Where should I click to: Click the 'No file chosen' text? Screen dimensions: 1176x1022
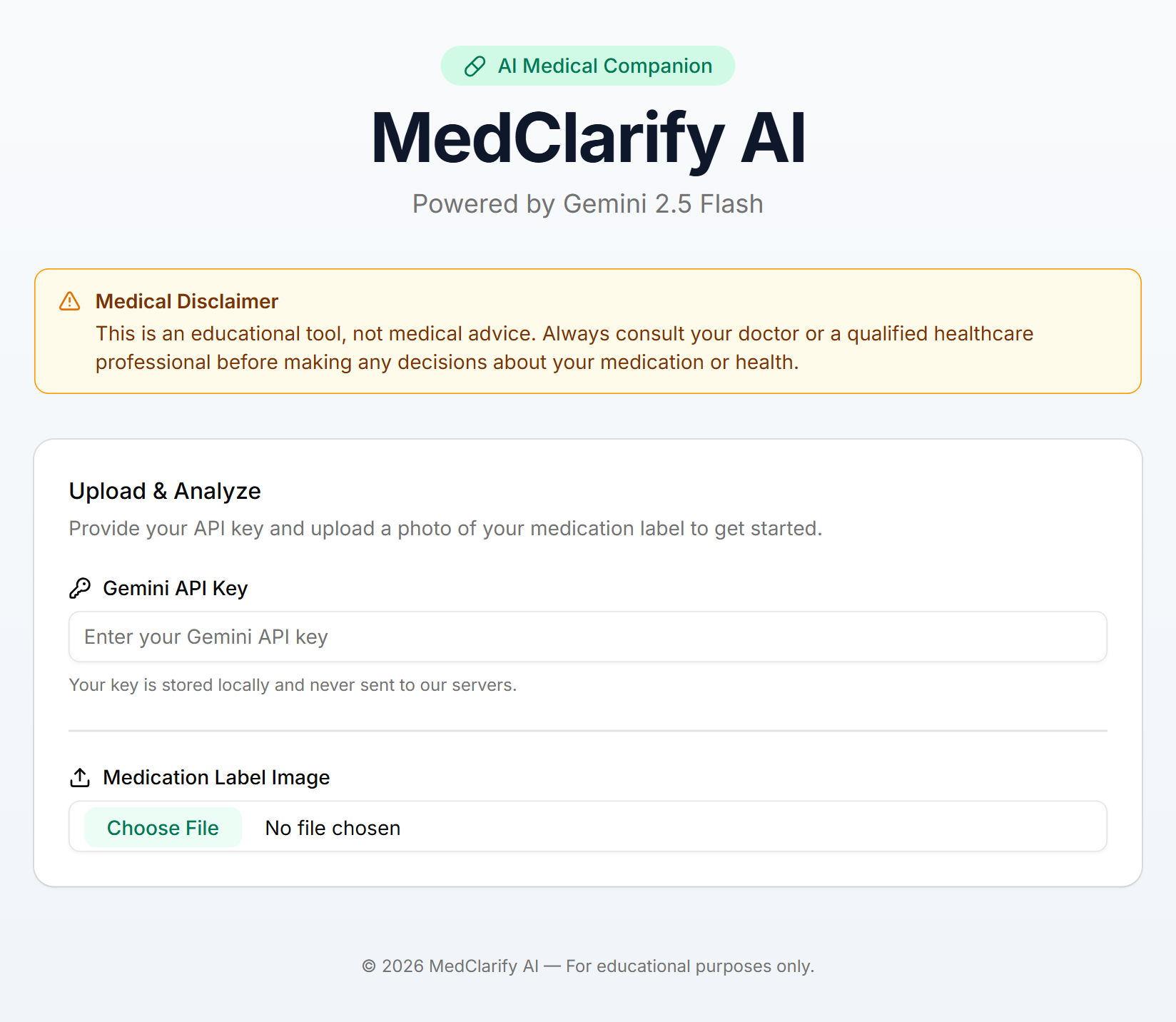coord(333,828)
